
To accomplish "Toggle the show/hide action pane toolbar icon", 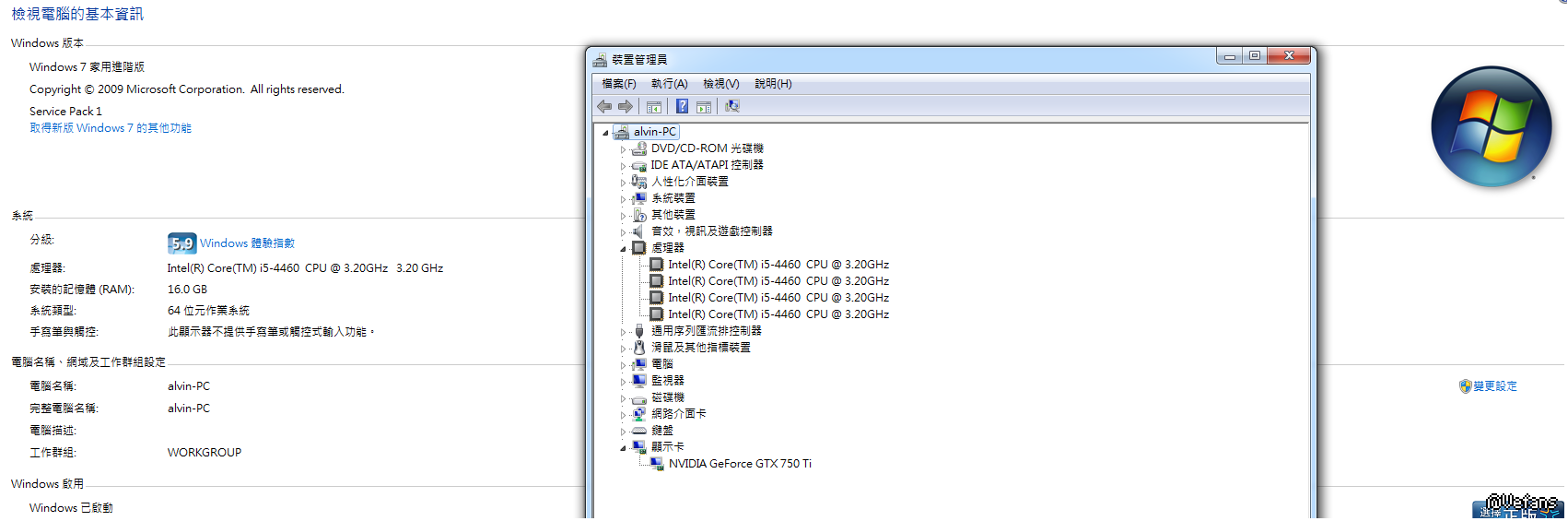I will (x=704, y=107).
